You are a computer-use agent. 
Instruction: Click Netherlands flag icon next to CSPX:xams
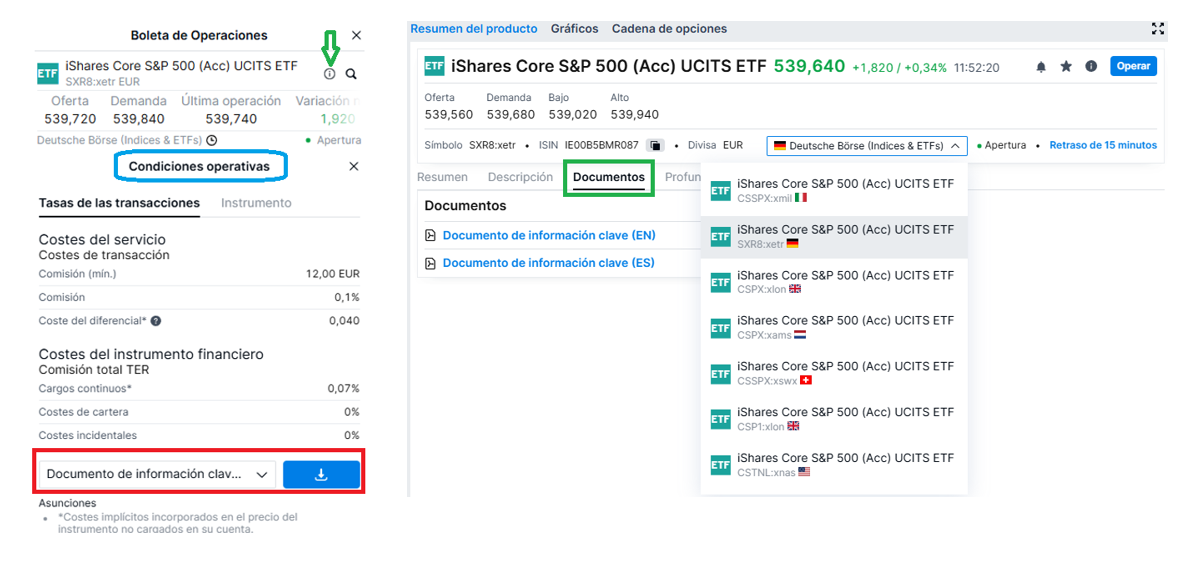tap(800, 335)
